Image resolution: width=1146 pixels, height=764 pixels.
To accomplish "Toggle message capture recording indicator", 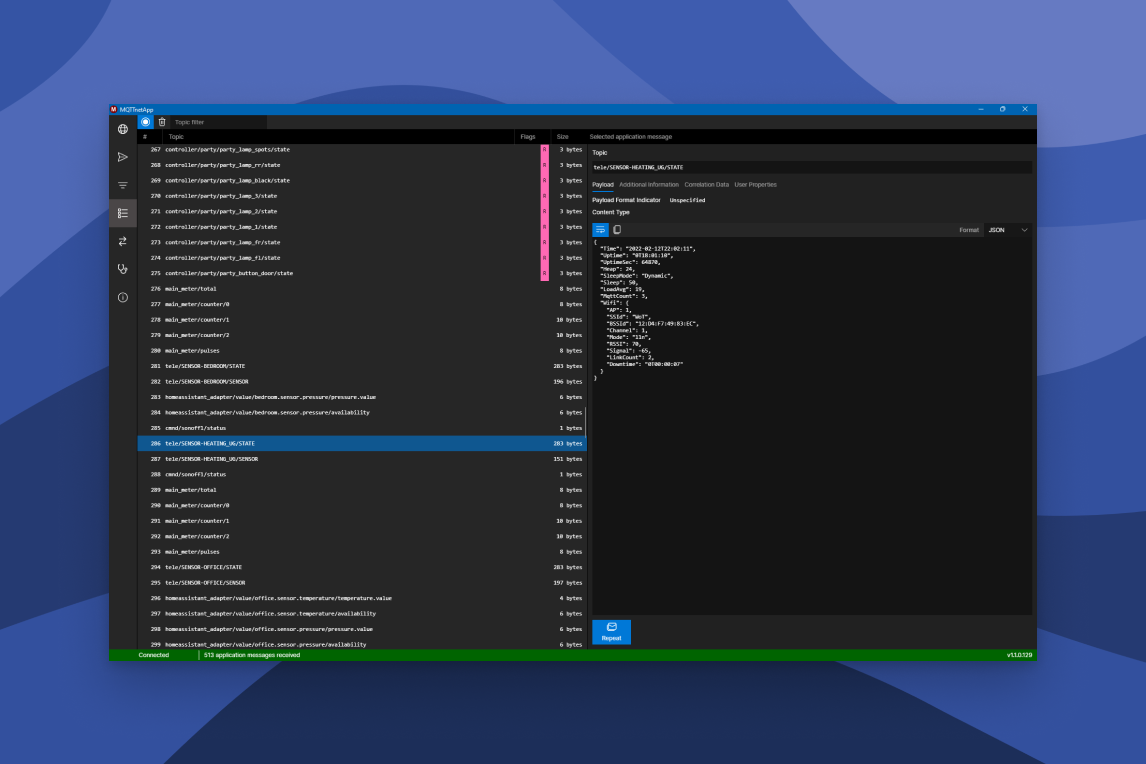I will coord(143,120).
